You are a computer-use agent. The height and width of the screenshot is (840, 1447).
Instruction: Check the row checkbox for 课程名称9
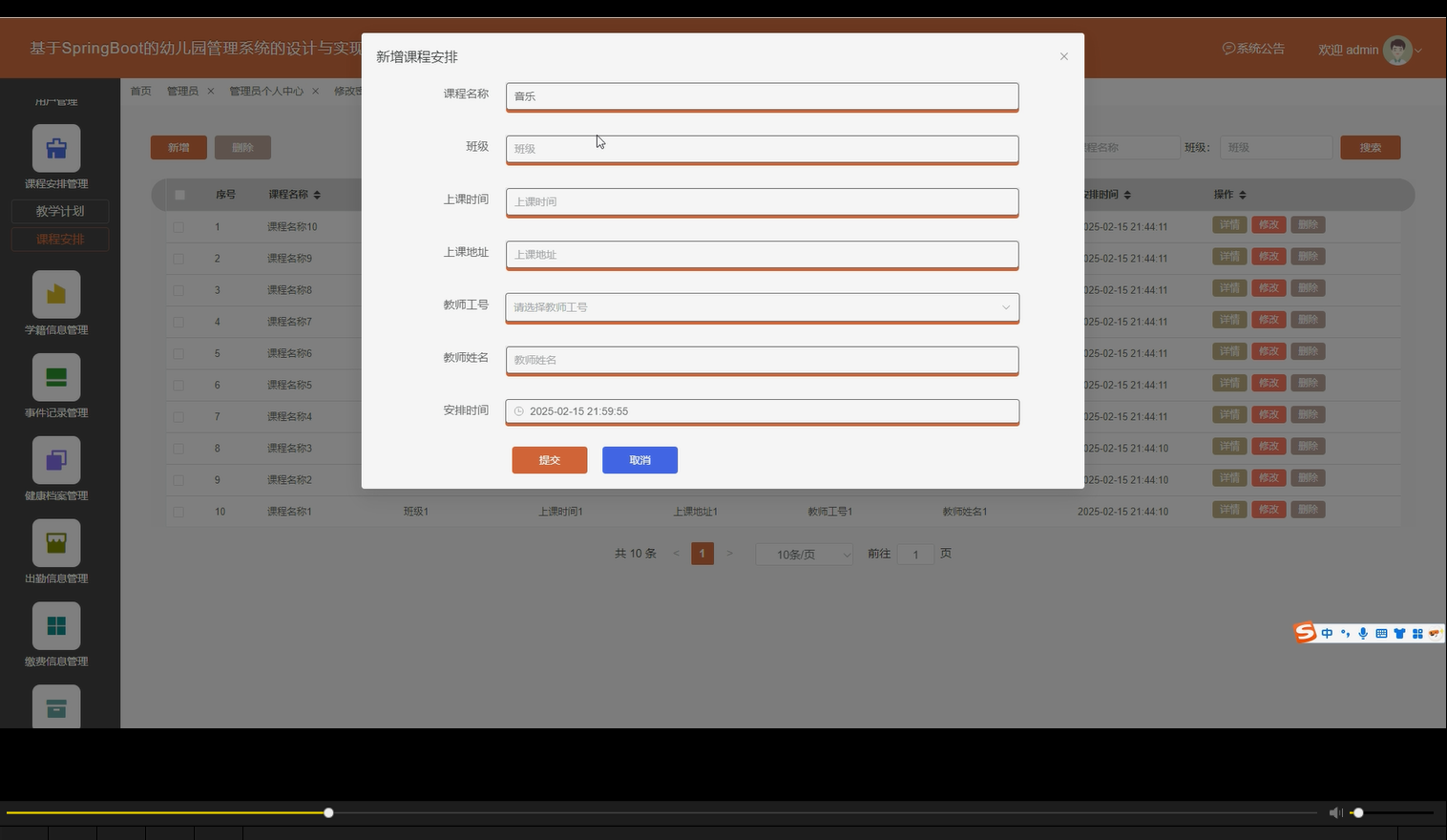[178, 259]
